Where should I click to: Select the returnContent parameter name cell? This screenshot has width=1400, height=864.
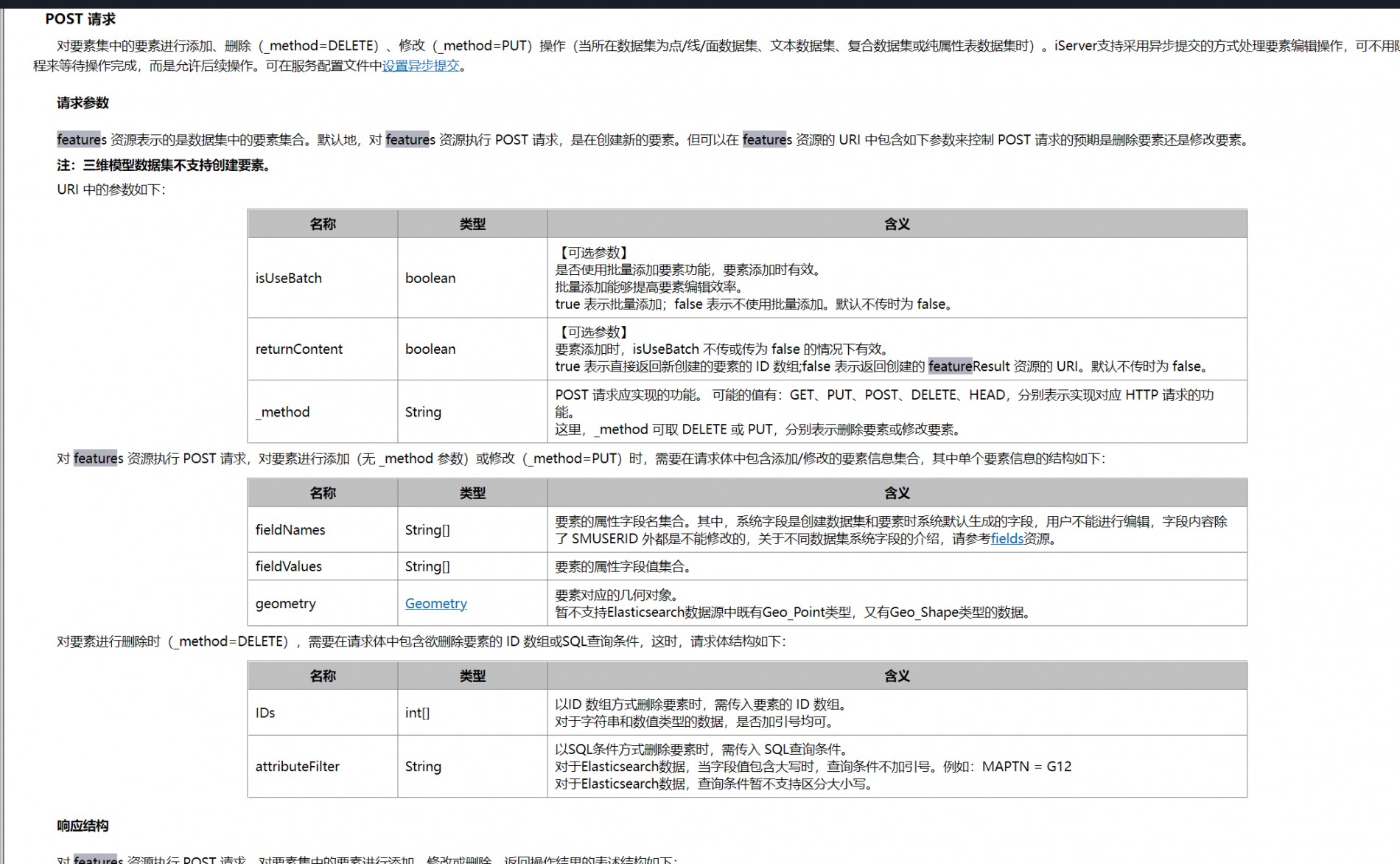(298, 349)
